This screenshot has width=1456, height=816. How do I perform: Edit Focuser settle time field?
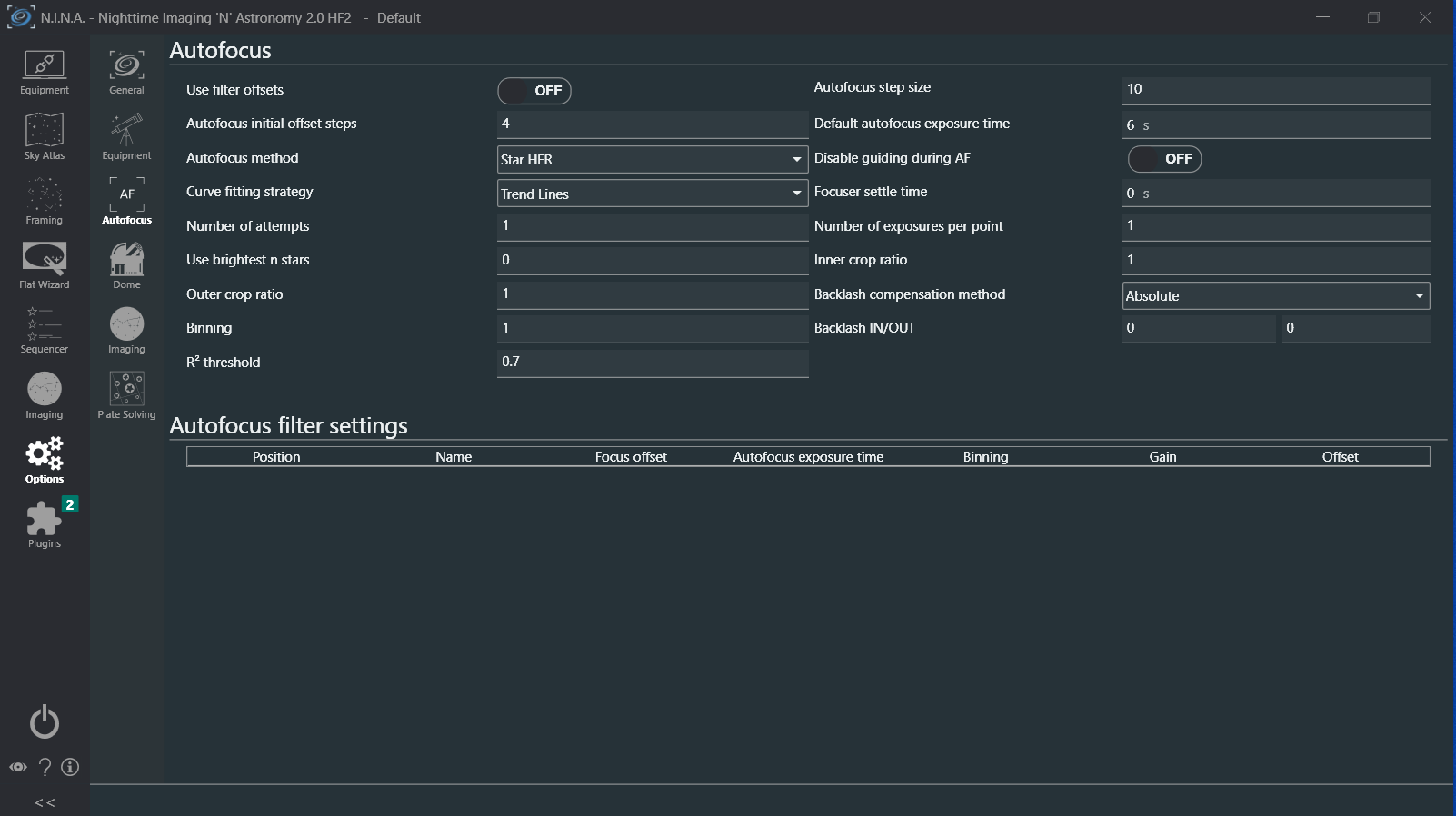[x=1276, y=193]
